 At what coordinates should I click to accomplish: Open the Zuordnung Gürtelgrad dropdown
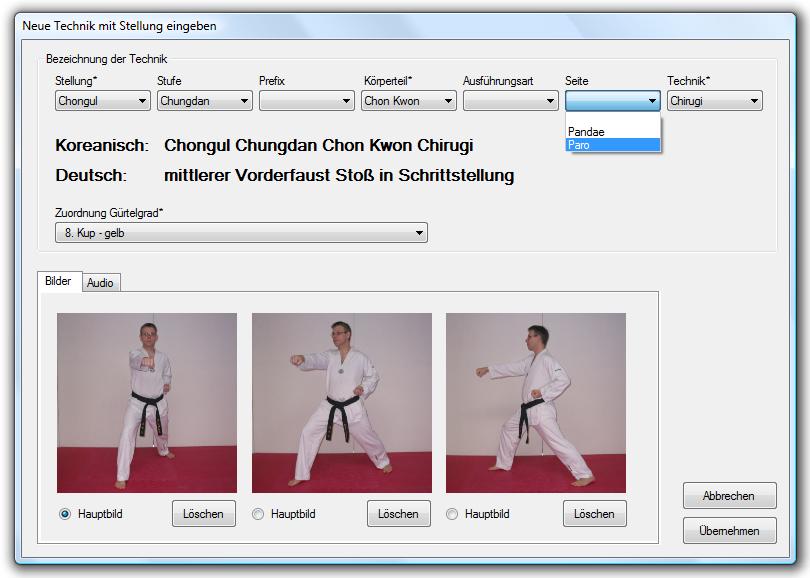241,232
